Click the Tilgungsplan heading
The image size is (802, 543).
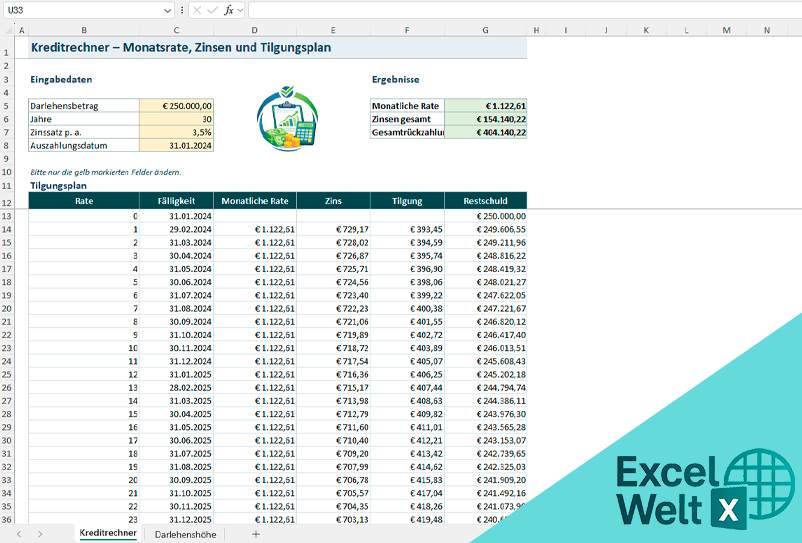58,186
